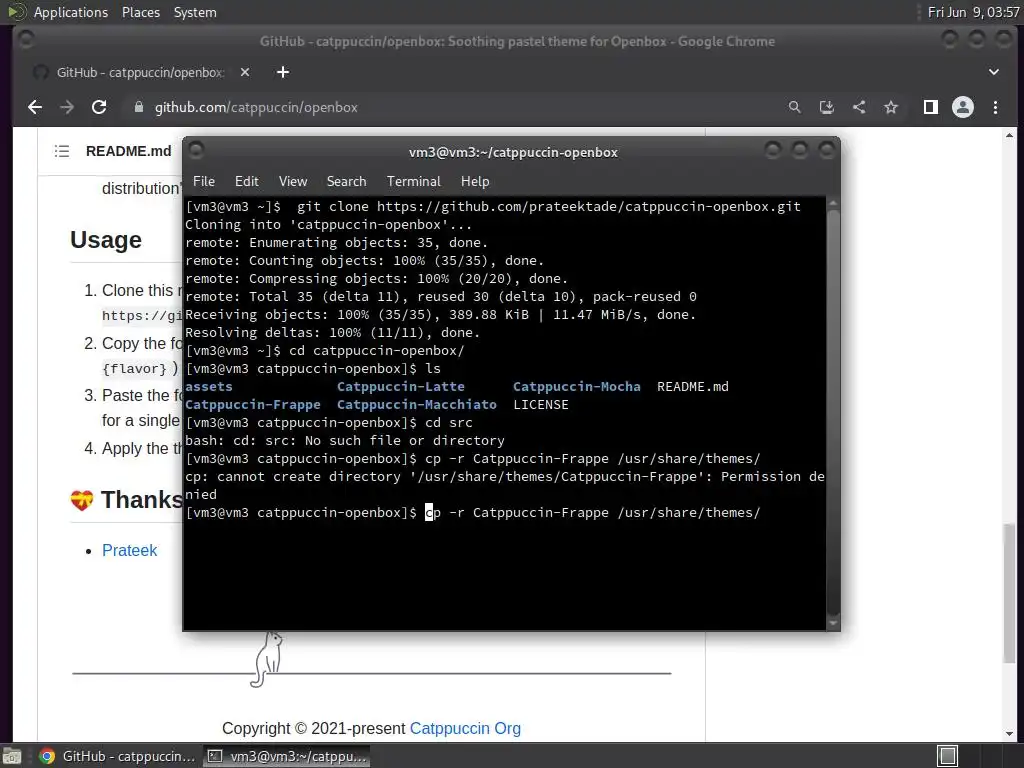Switch to GitHub Chrome taskbar button

(116, 756)
